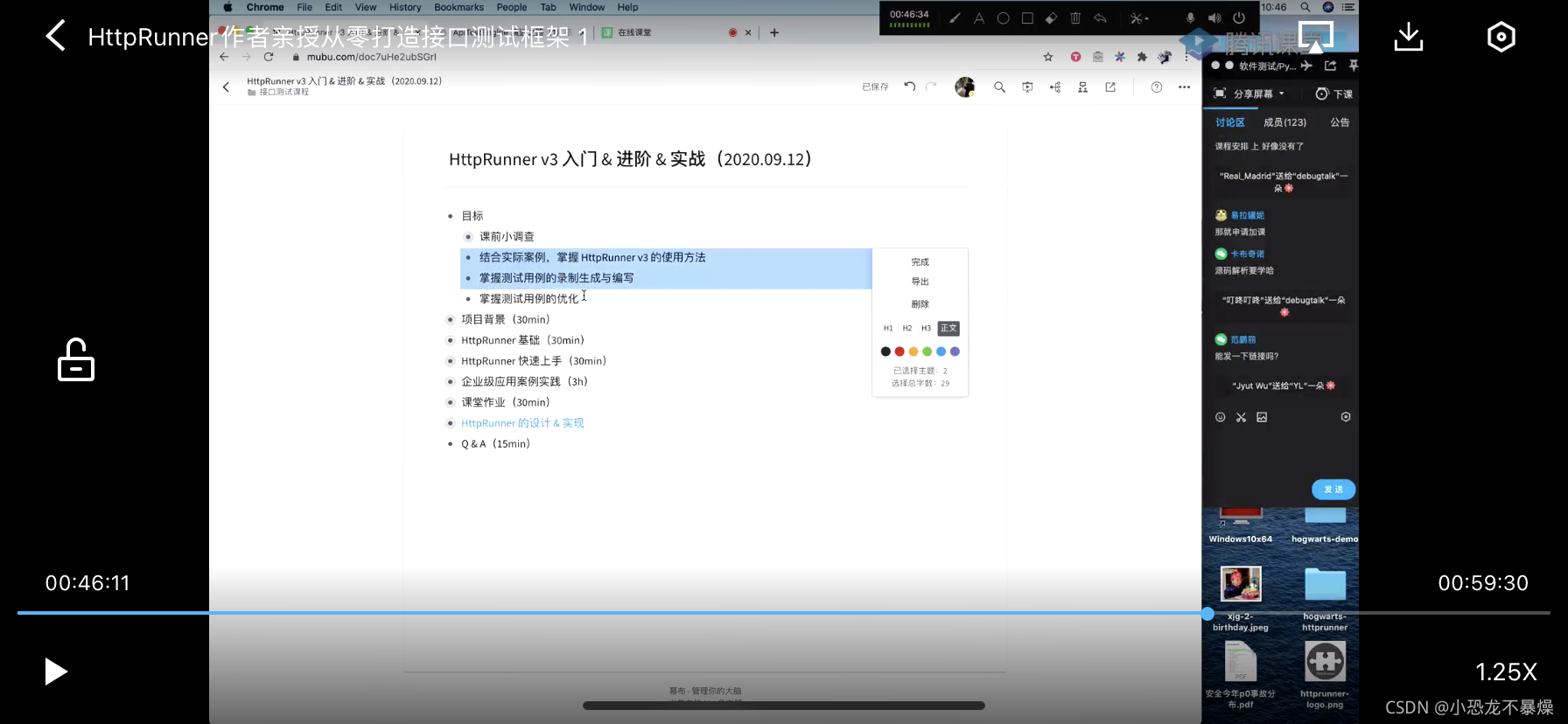Go back to the Mubu document list
1568x724 pixels.
coord(226,87)
